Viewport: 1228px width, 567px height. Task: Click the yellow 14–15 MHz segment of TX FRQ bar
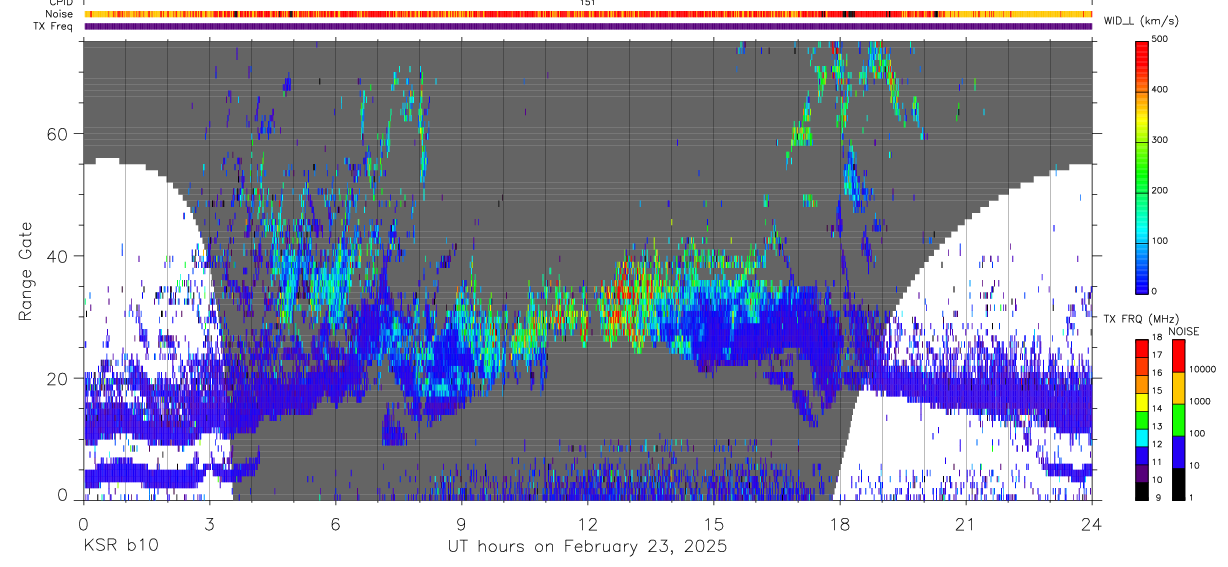pyautogui.click(x=1142, y=401)
